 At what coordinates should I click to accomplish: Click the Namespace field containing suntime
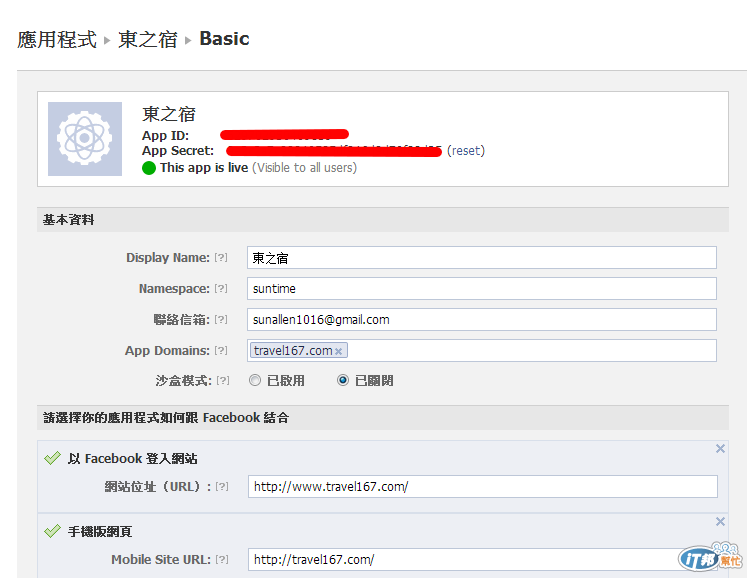(482, 289)
